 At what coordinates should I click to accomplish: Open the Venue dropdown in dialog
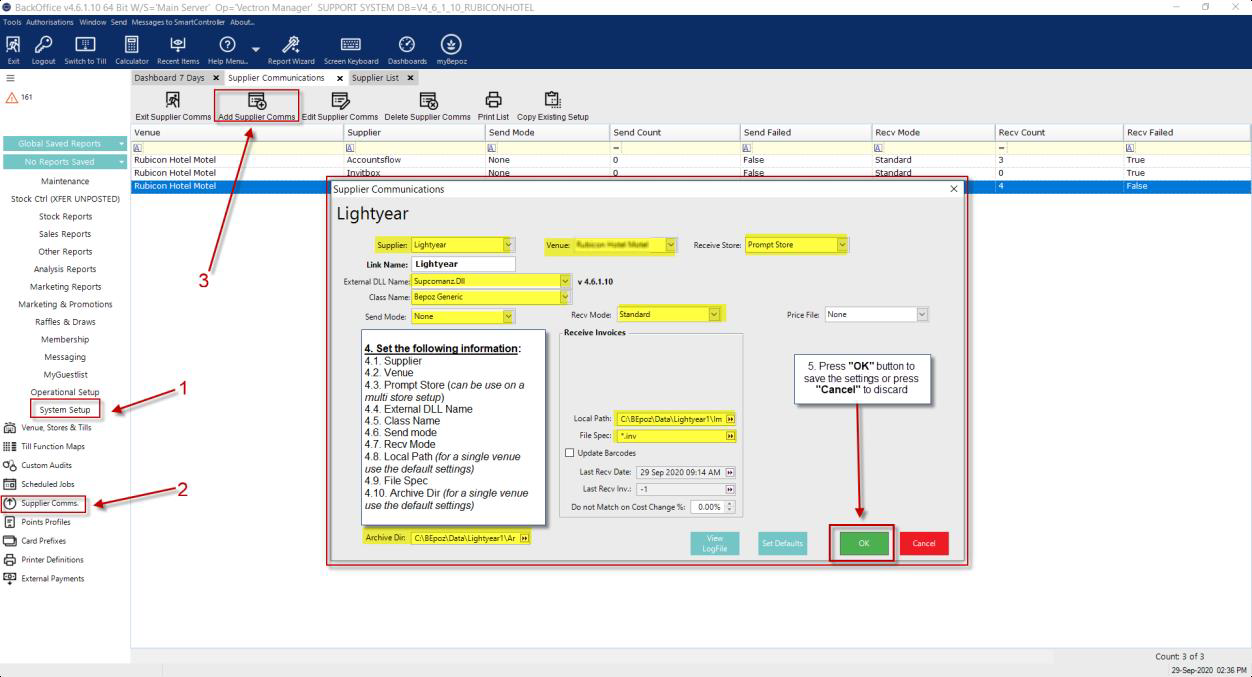coord(670,244)
